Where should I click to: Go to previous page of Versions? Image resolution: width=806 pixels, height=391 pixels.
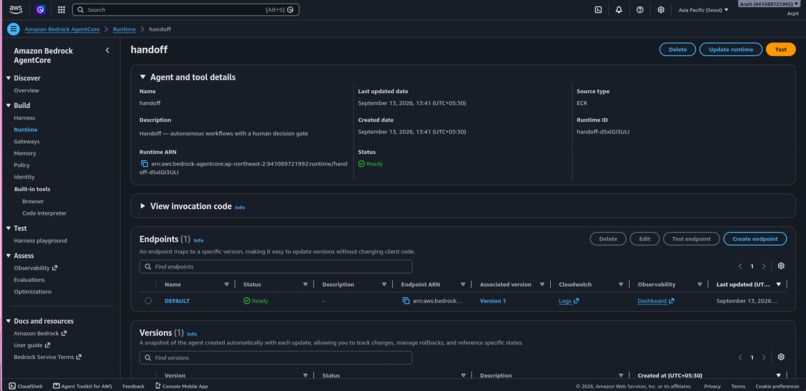(740, 357)
